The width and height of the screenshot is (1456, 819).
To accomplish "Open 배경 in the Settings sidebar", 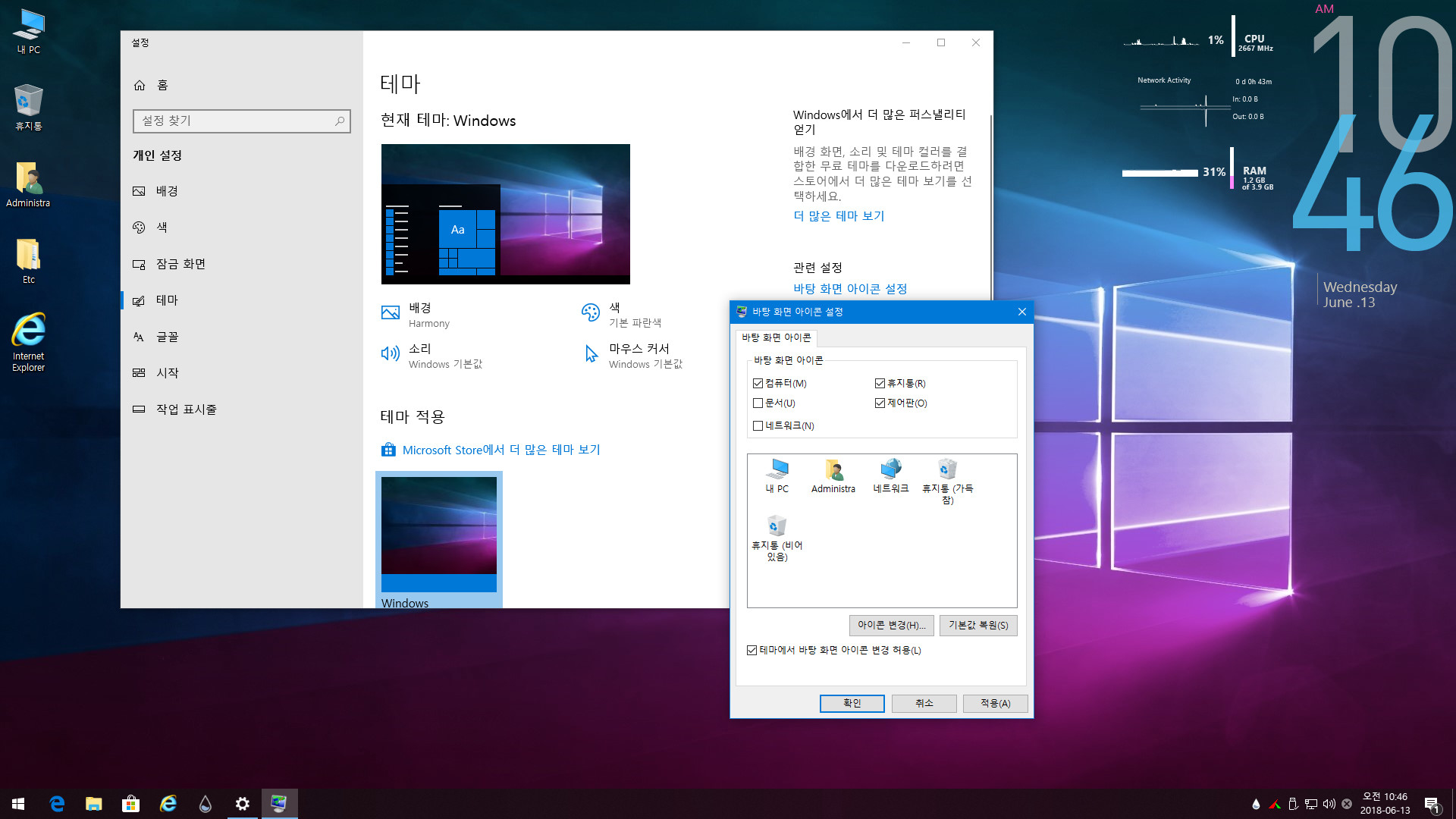I will point(241,191).
